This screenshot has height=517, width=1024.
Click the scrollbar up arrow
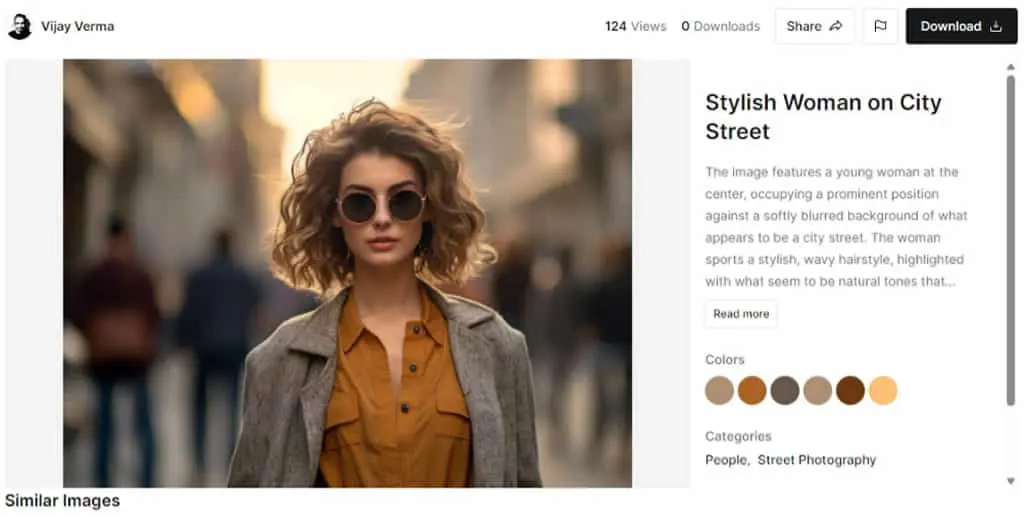[1010, 67]
